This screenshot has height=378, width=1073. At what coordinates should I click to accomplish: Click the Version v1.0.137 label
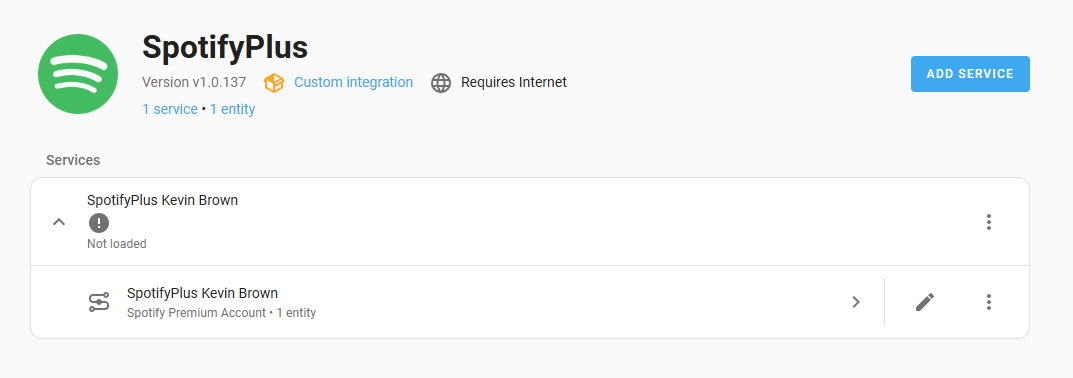[194, 82]
